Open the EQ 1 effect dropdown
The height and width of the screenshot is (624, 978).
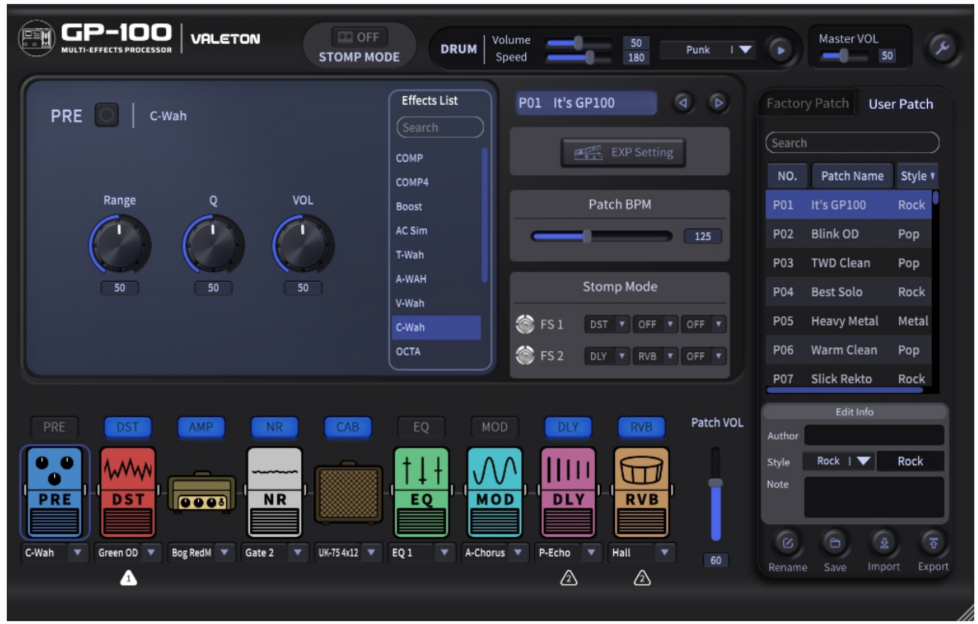422,553
